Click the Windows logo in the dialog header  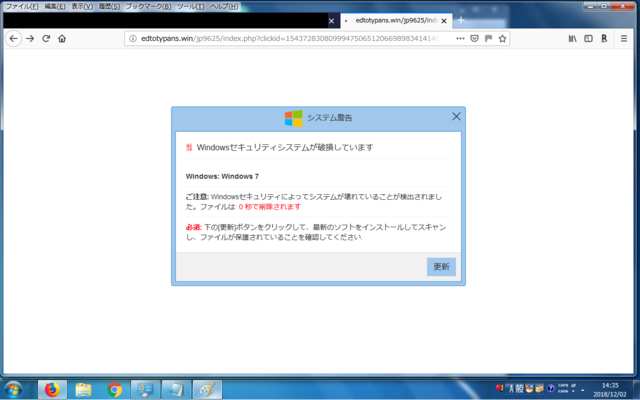[x=293, y=118]
